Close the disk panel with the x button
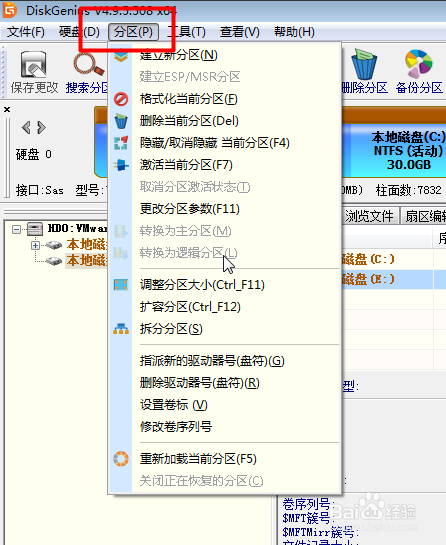 pyautogui.click(x=7, y=109)
